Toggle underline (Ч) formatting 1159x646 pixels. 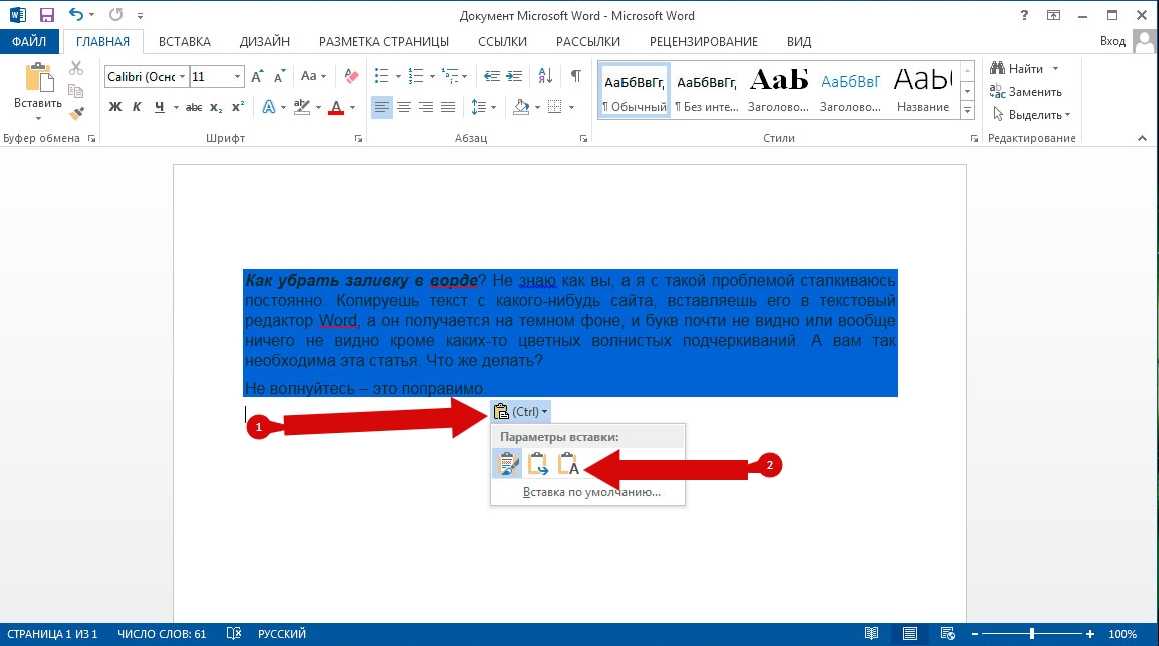tap(160, 107)
